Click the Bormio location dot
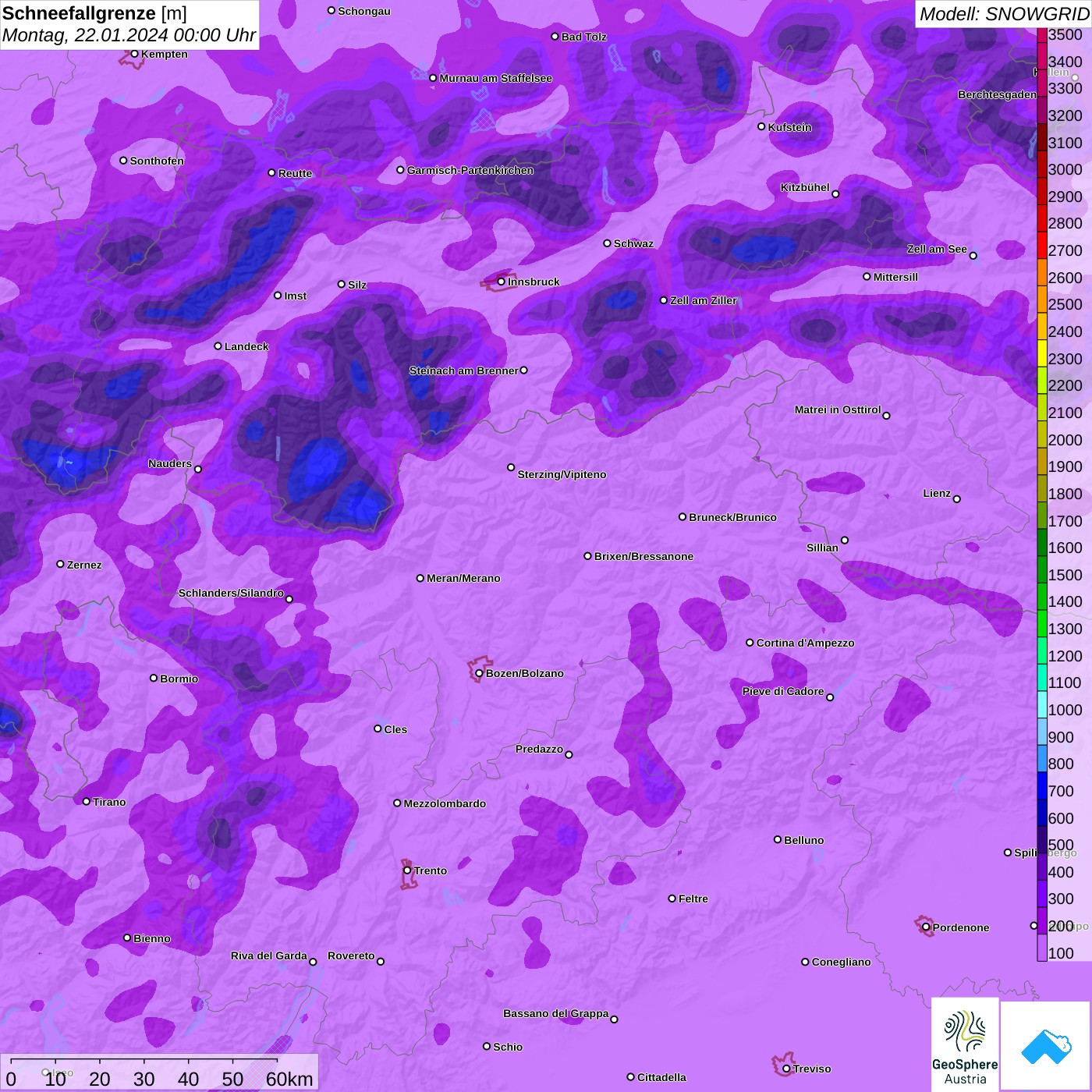This screenshot has height=1092, width=1092. (154, 678)
